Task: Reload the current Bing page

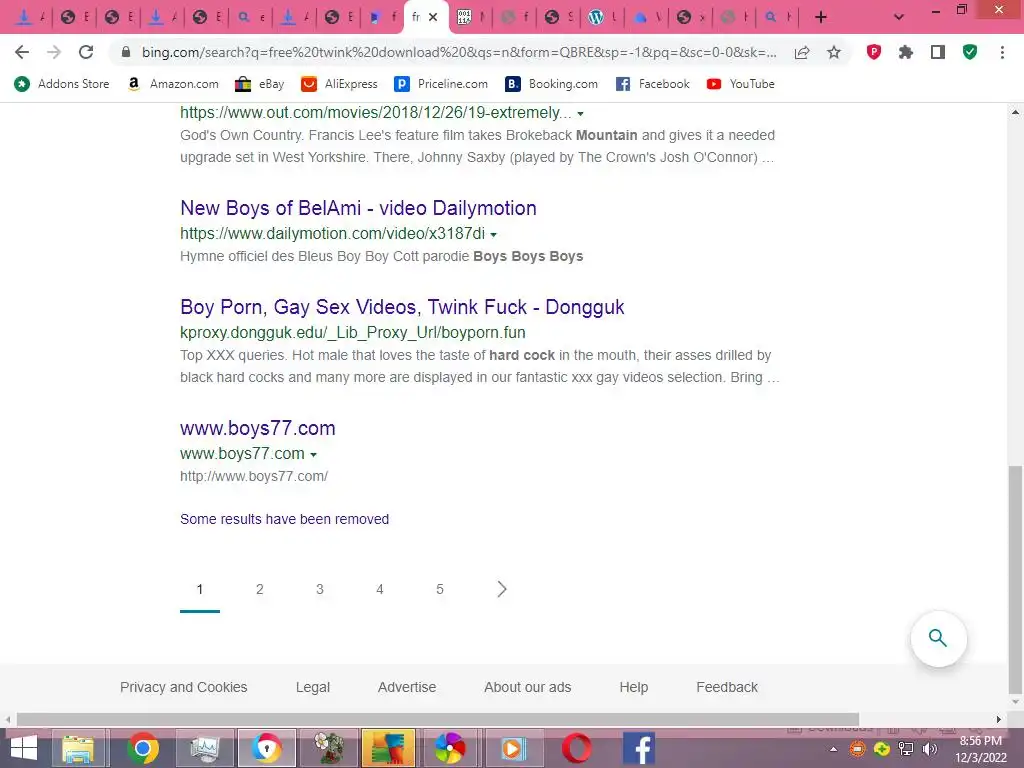Action: (86, 52)
